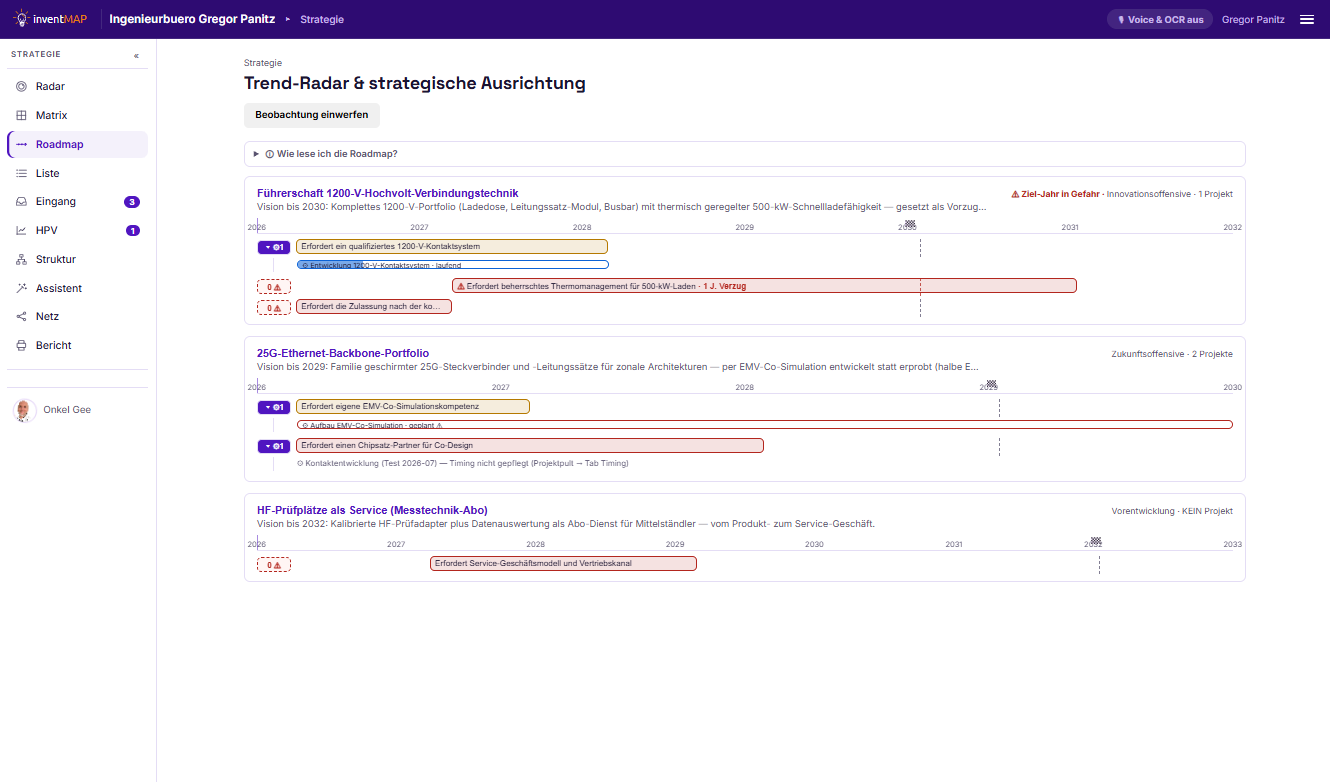Viewport: 1330px width, 782px height.
Task: Click warning badge beside Zulassung bar
Action: (x=274, y=307)
